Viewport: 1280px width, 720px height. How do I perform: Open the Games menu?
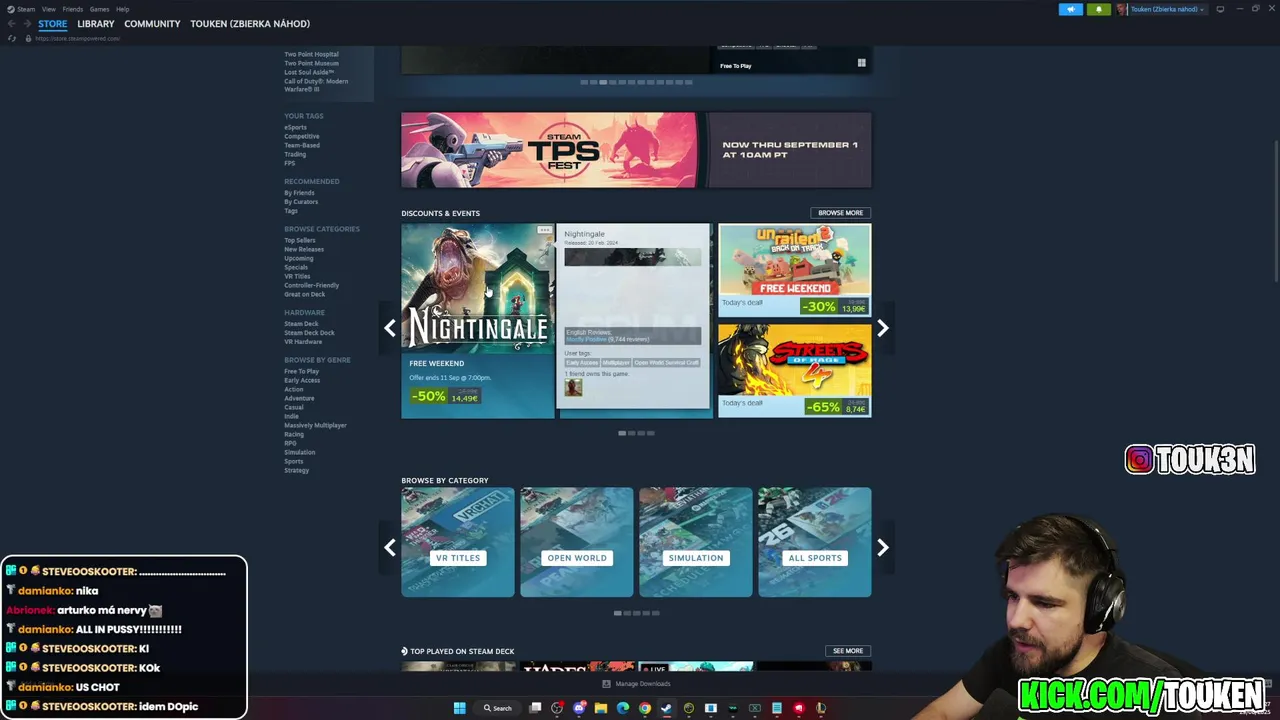tap(99, 9)
